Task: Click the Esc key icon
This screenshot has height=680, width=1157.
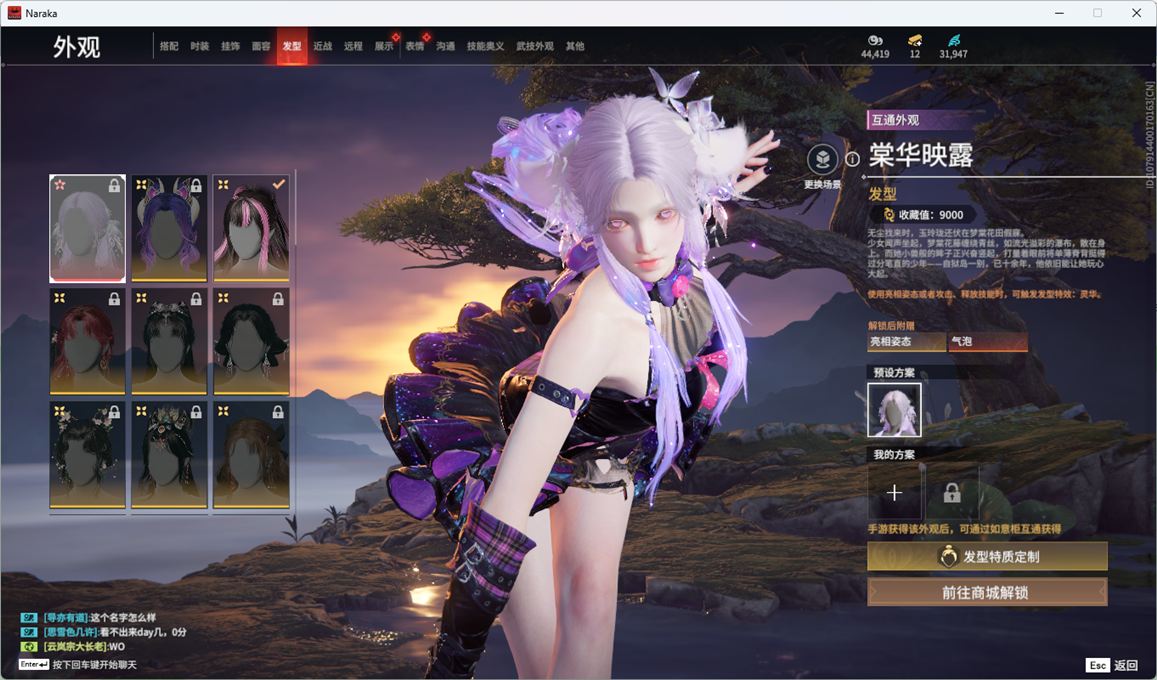Action: pyautogui.click(x=1098, y=665)
